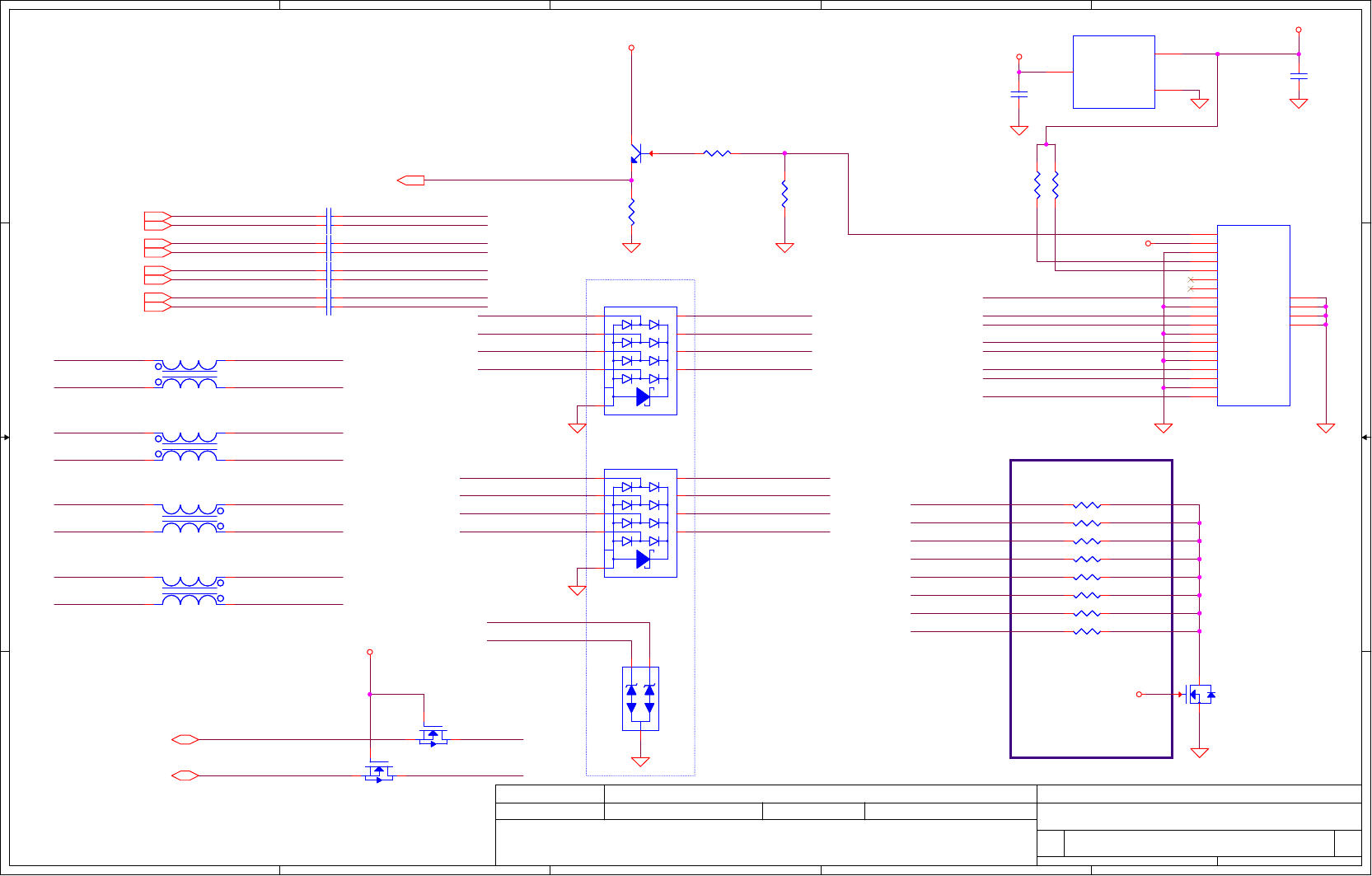The width and height of the screenshot is (1372, 876).
Task: Click the off-page port left of transistor
Action: click(x=410, y=180)
